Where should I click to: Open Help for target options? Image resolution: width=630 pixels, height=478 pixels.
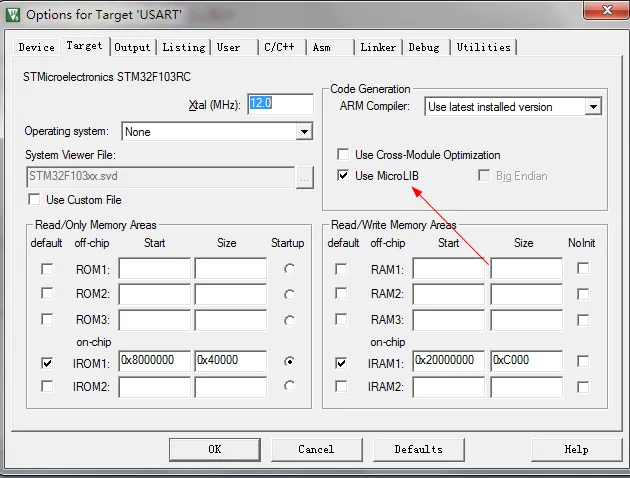577,449
